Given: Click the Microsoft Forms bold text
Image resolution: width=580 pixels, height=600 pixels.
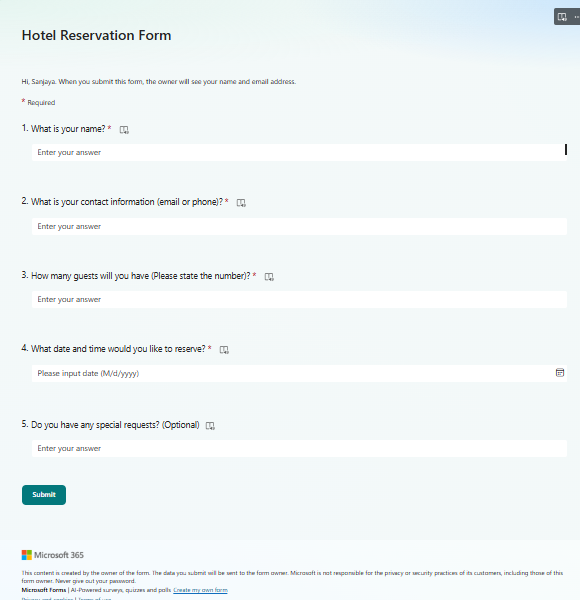Looking at the screenshot, I should (44, 590).
